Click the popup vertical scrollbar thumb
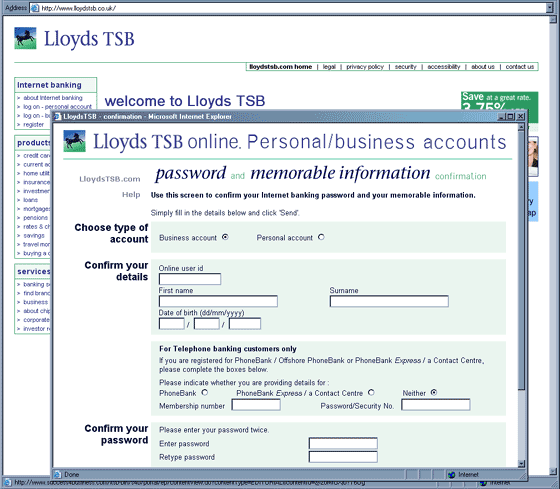Screen dimensions: 560x489 coord(521,260)
